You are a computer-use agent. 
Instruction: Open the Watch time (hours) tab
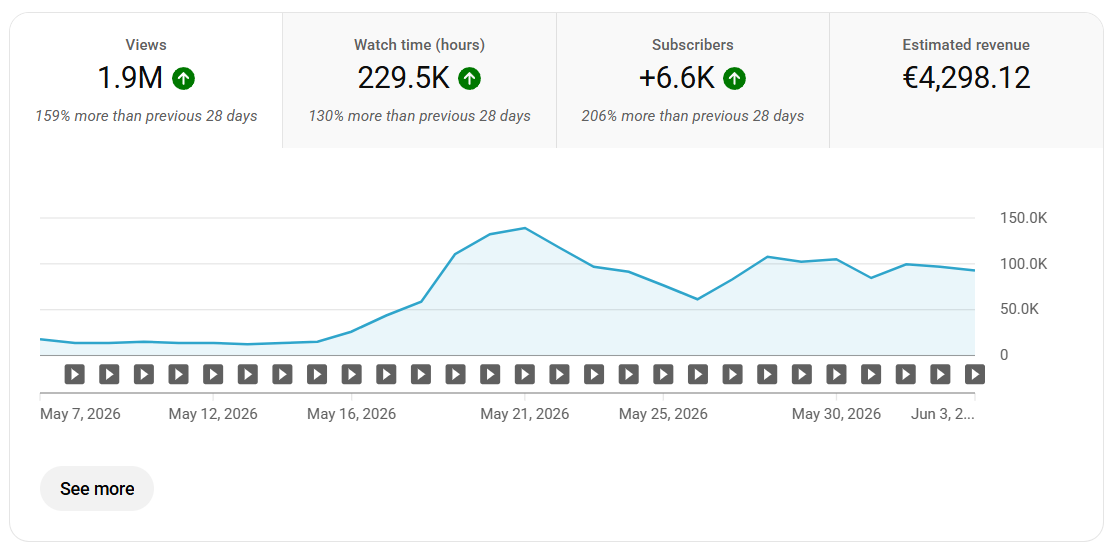(419, 81)
